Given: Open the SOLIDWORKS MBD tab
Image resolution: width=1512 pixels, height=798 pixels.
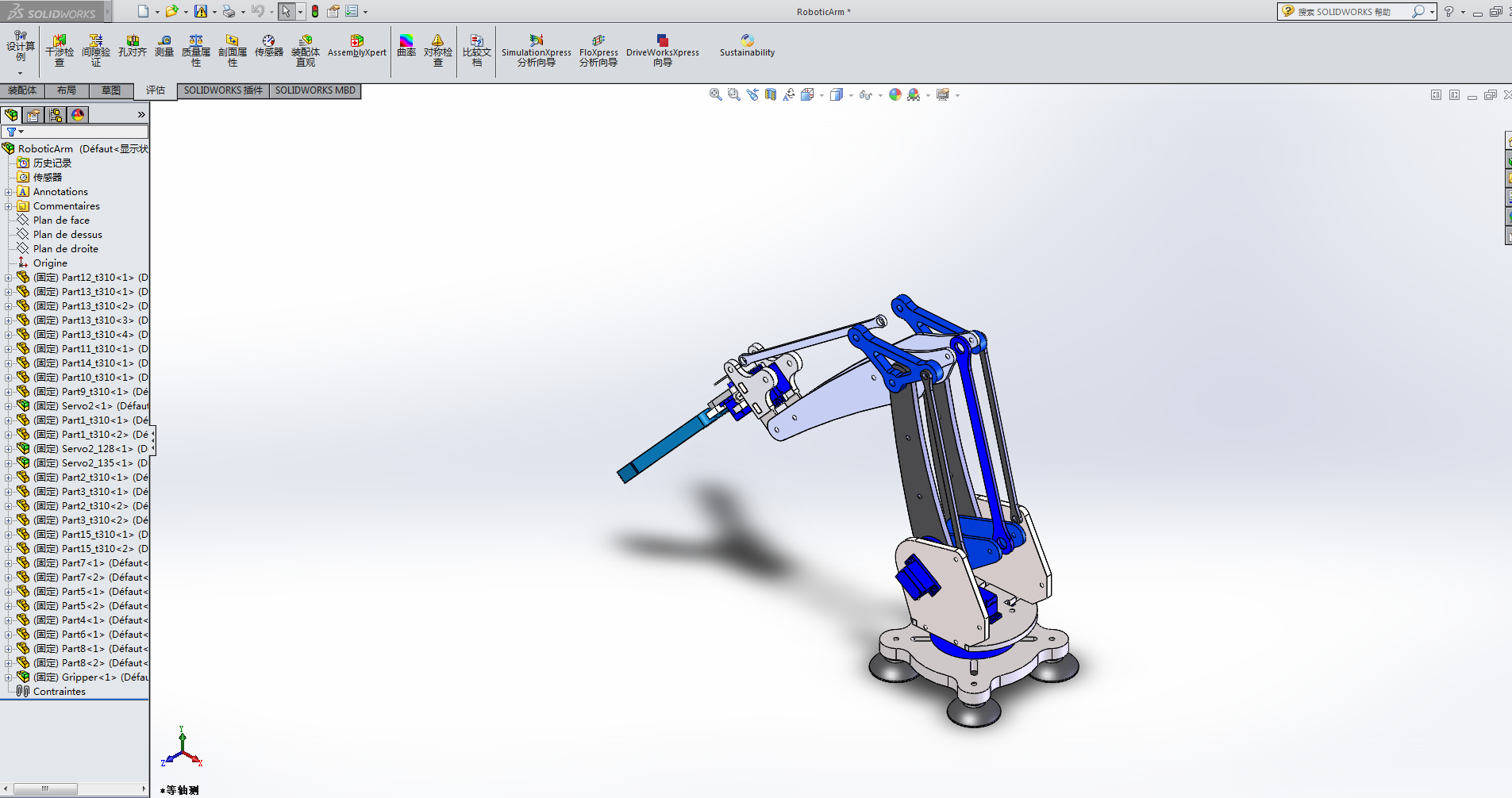Looking at the screenshot, I should pos(315,90).
